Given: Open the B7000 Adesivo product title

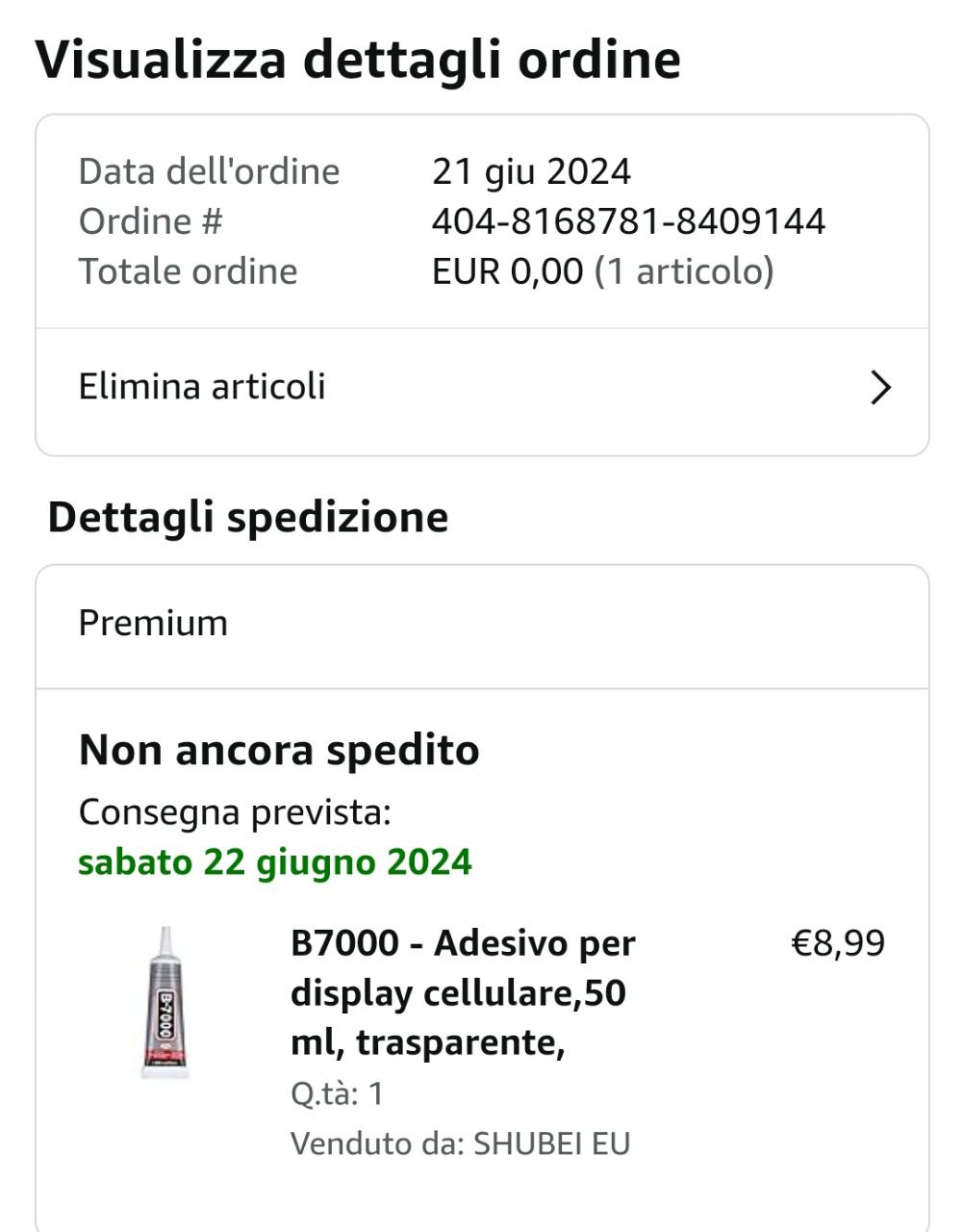Looking at the screenshot, I should pyautogui.click(x=463, y=992).
